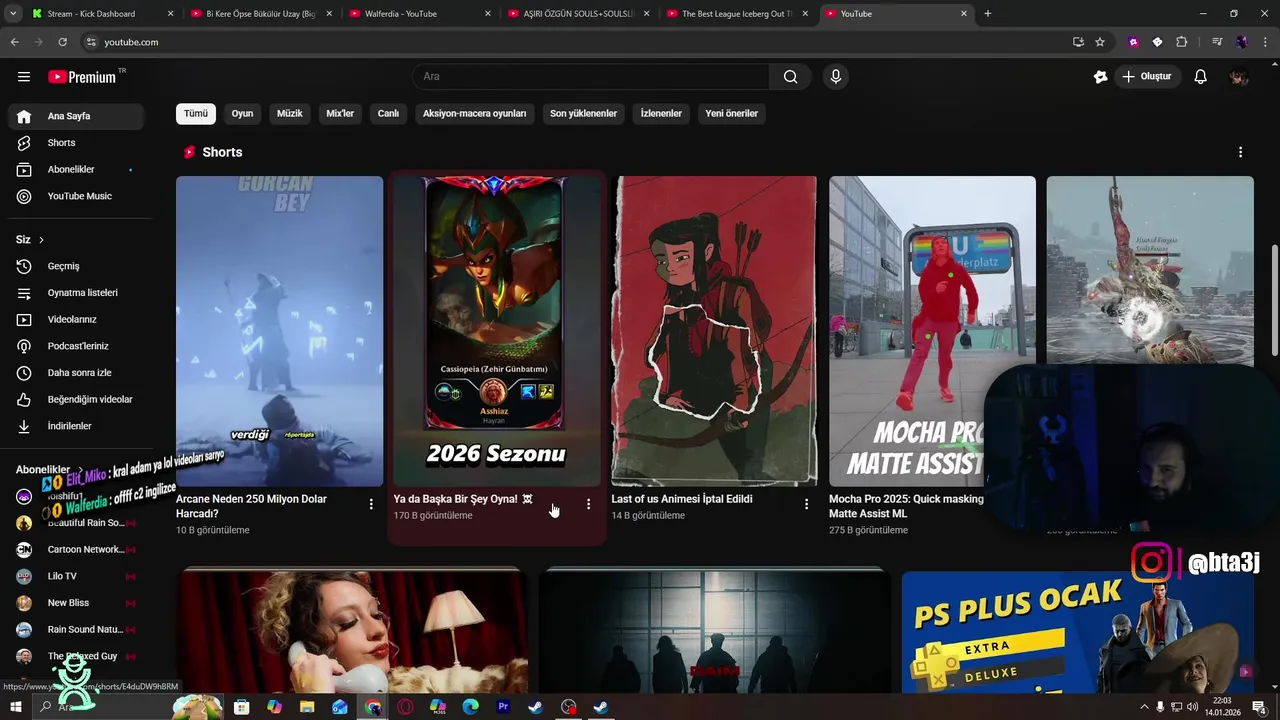
Task: Select the Tümü filter chip
Action: (x=196, y=113)
